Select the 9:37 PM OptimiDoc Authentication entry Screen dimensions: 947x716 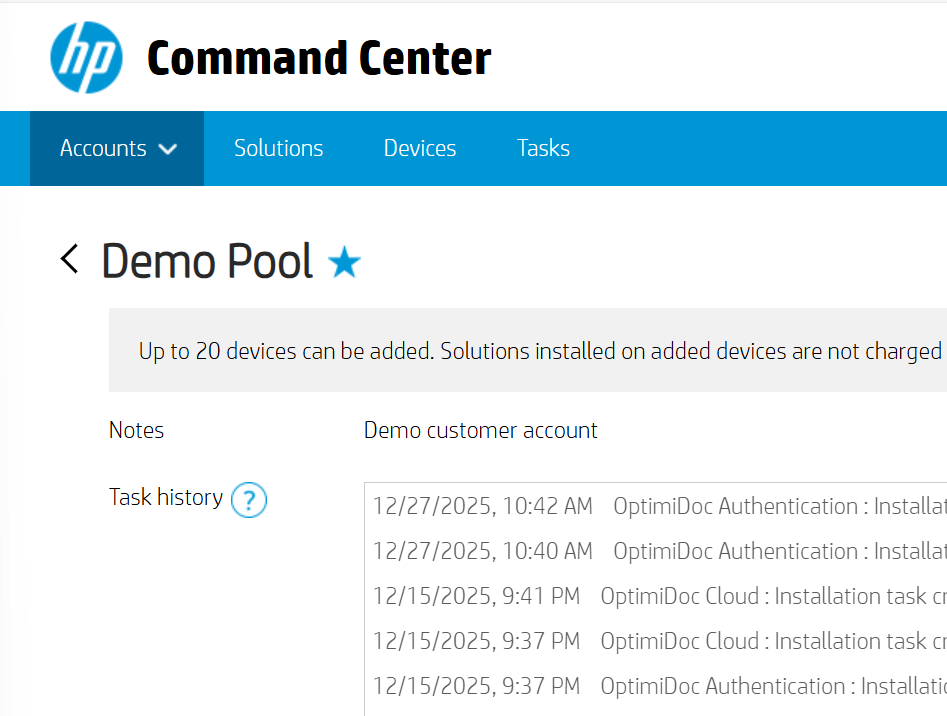[655, 686]
